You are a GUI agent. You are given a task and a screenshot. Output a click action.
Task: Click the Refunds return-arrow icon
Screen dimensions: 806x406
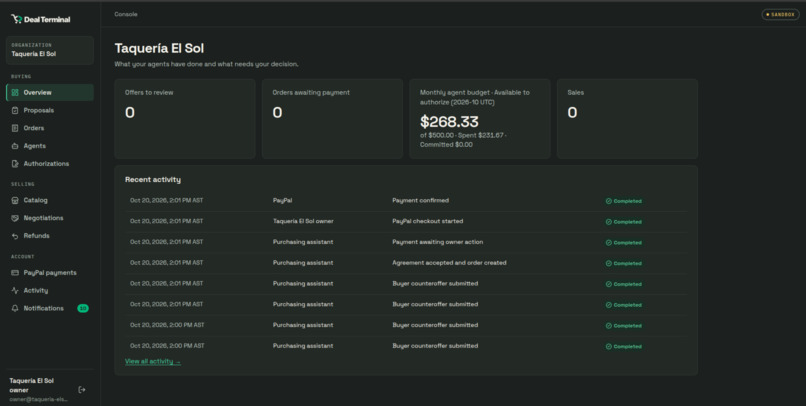click(x=15, y=236)
